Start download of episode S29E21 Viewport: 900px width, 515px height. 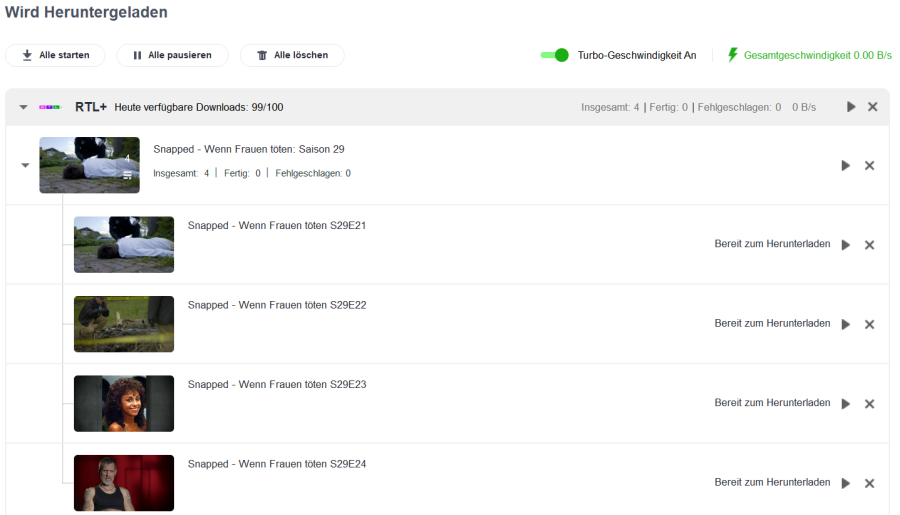846,245
